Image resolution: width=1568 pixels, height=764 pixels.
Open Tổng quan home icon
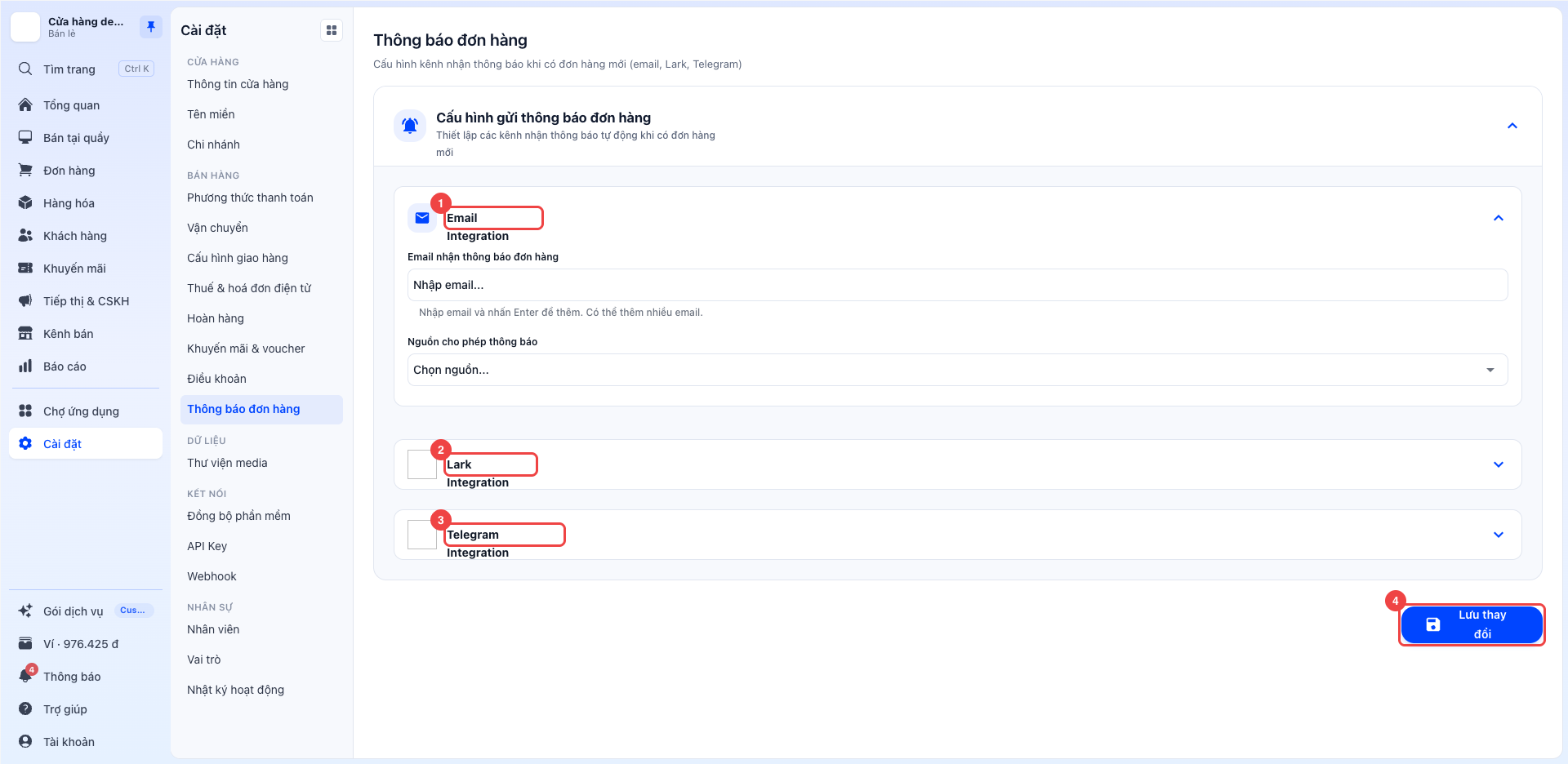[x=25, y=104]
